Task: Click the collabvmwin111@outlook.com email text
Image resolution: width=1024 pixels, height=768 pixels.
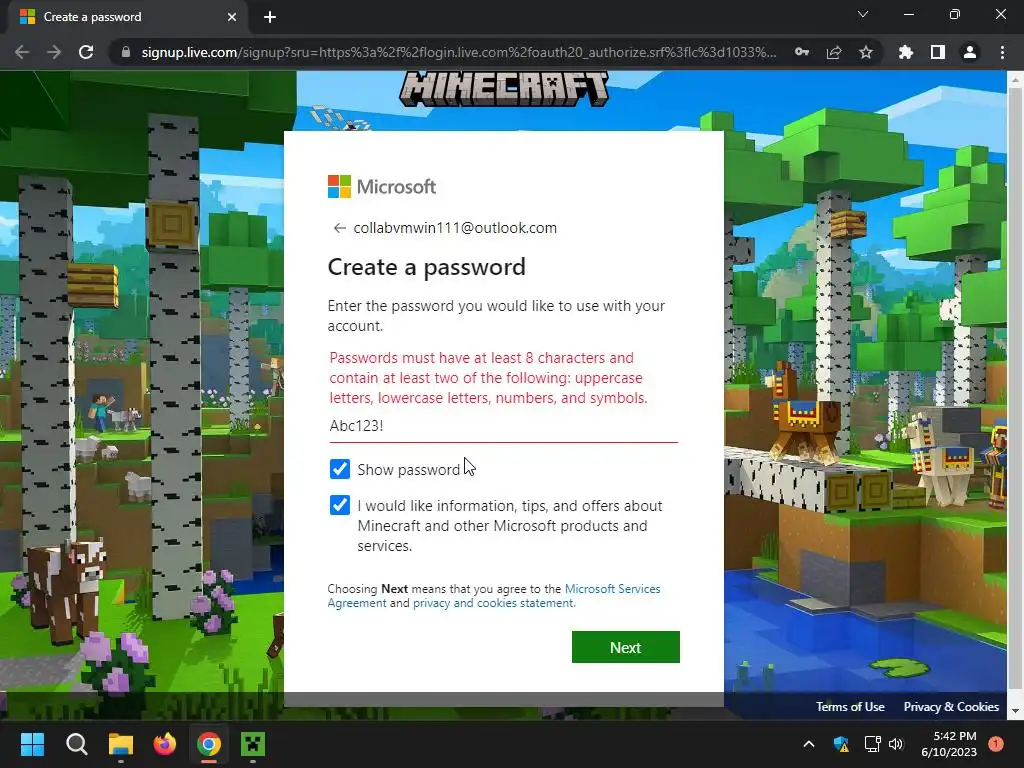Action: pos(455,228)
